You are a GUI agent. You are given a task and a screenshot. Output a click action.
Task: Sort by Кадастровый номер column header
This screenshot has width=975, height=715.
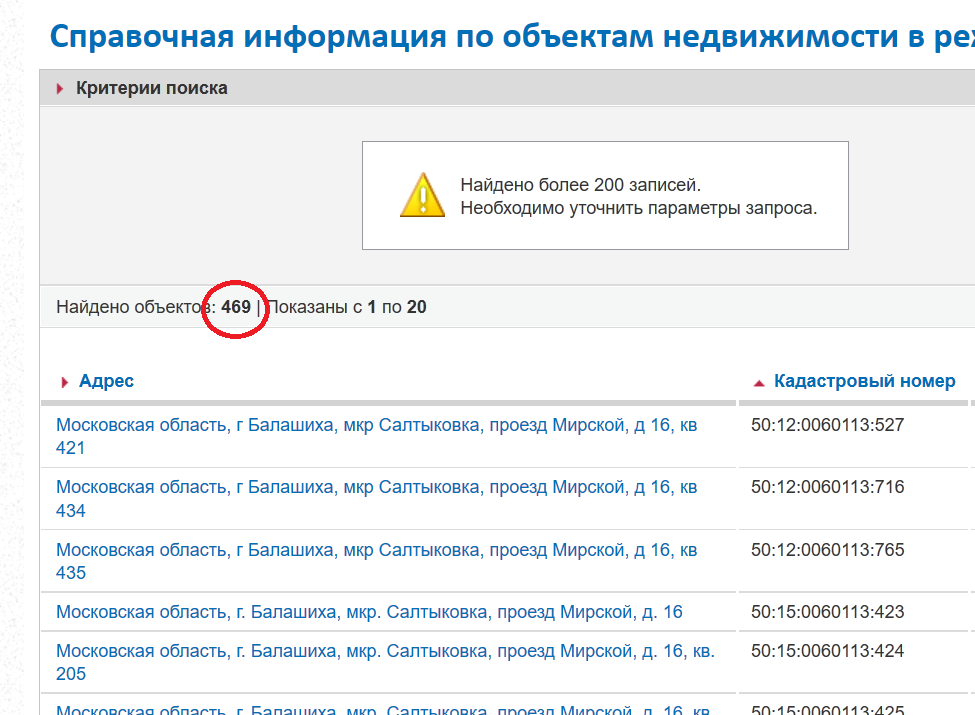coord(864,381)
